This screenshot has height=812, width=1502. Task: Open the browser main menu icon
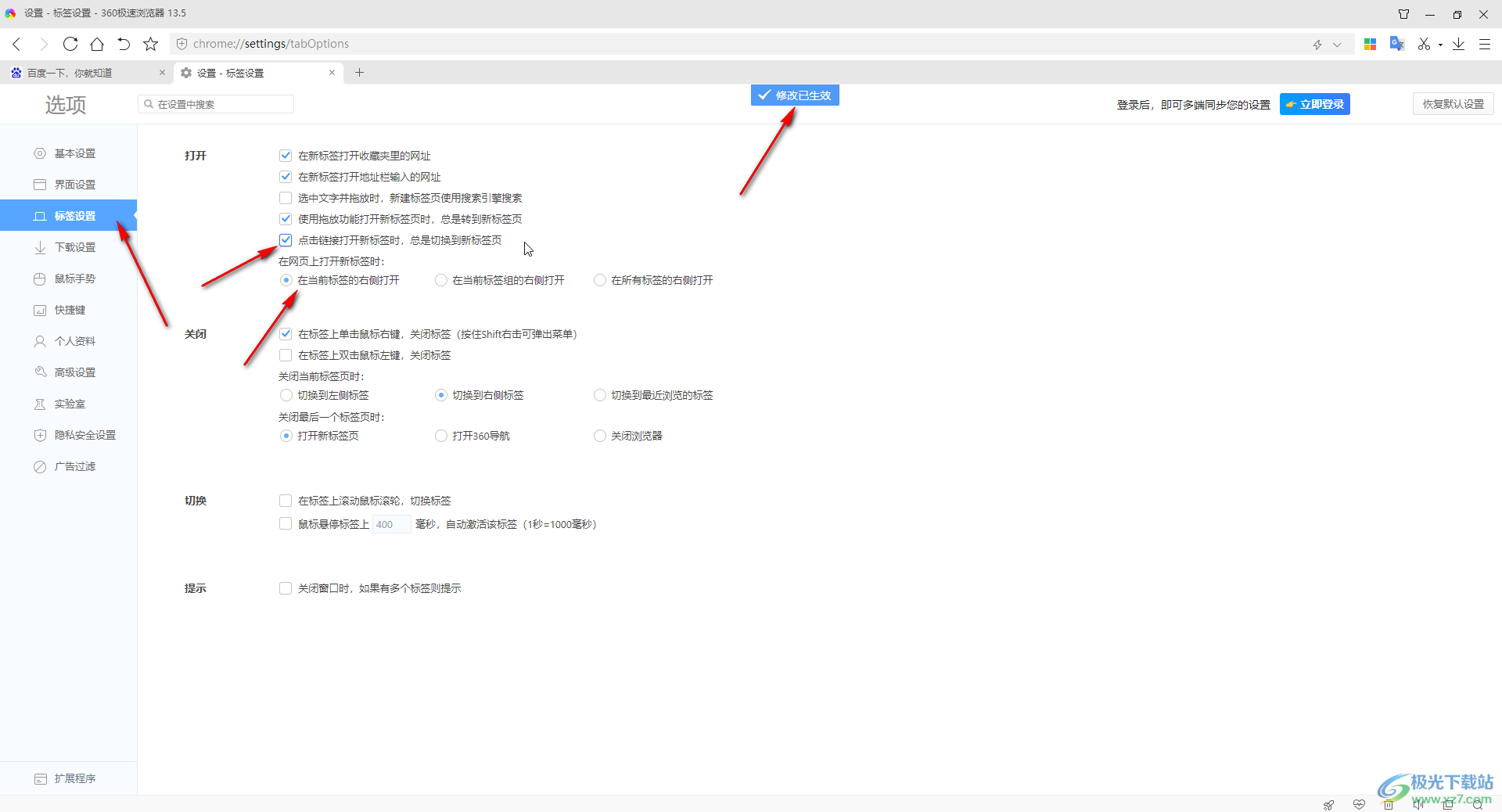coord(1485,44)
